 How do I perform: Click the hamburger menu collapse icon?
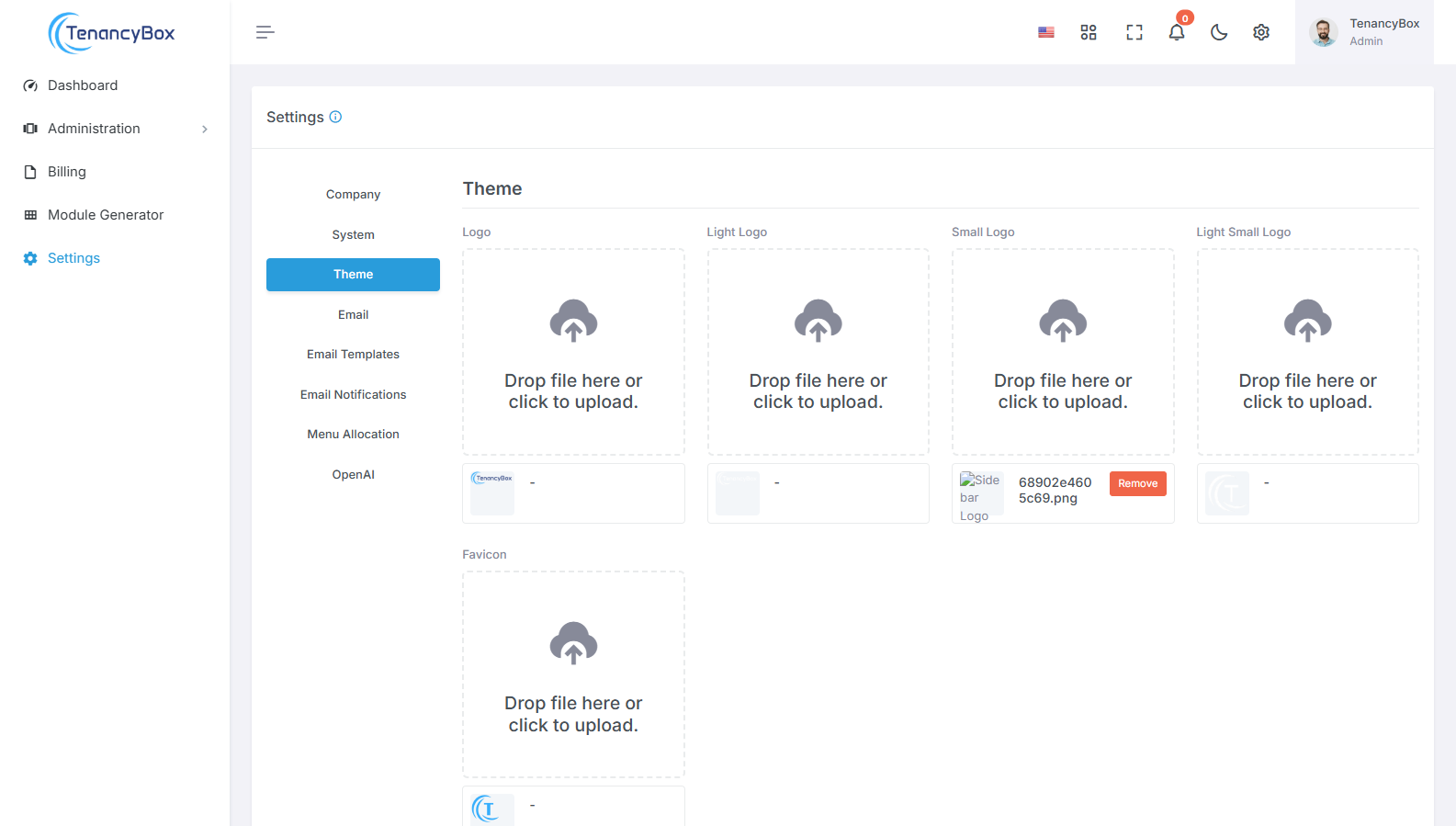point(265,32)
